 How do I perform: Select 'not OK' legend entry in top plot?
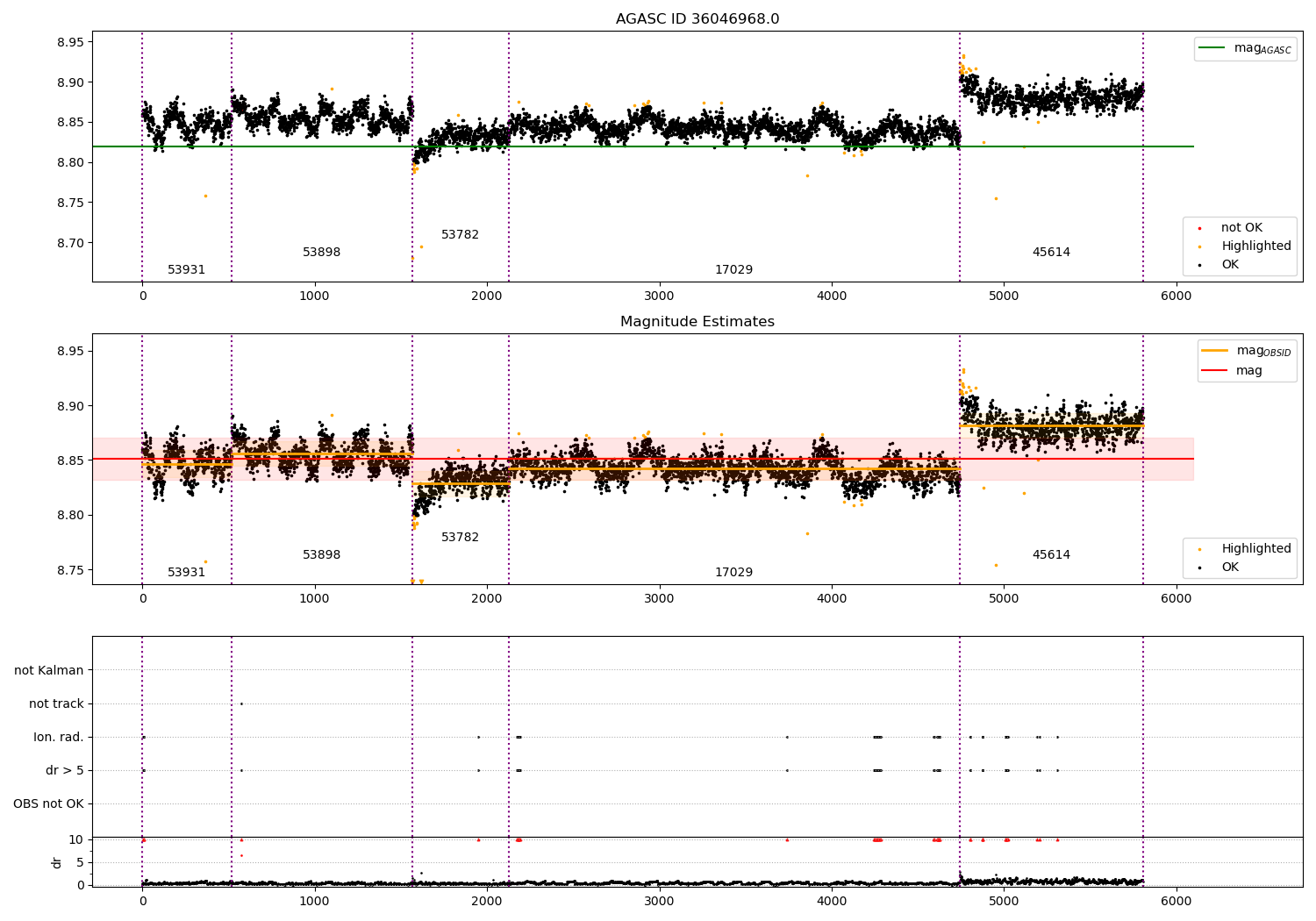(1241, 228)
